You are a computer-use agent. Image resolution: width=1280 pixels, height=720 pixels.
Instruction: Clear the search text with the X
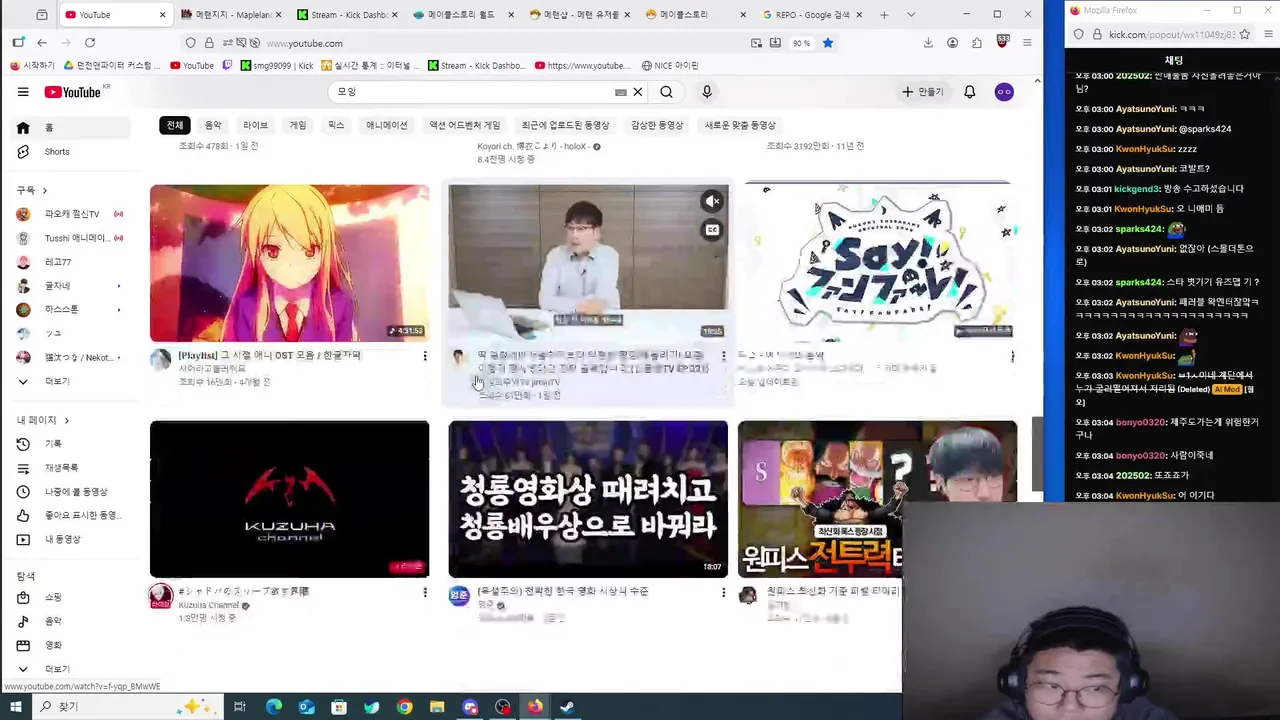[637, 92]
